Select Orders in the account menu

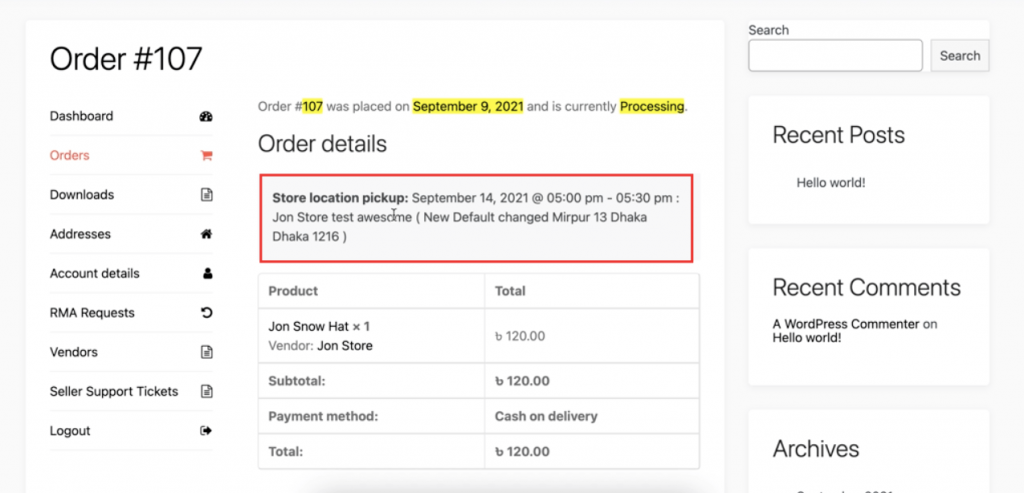click(x=69, y=155)
